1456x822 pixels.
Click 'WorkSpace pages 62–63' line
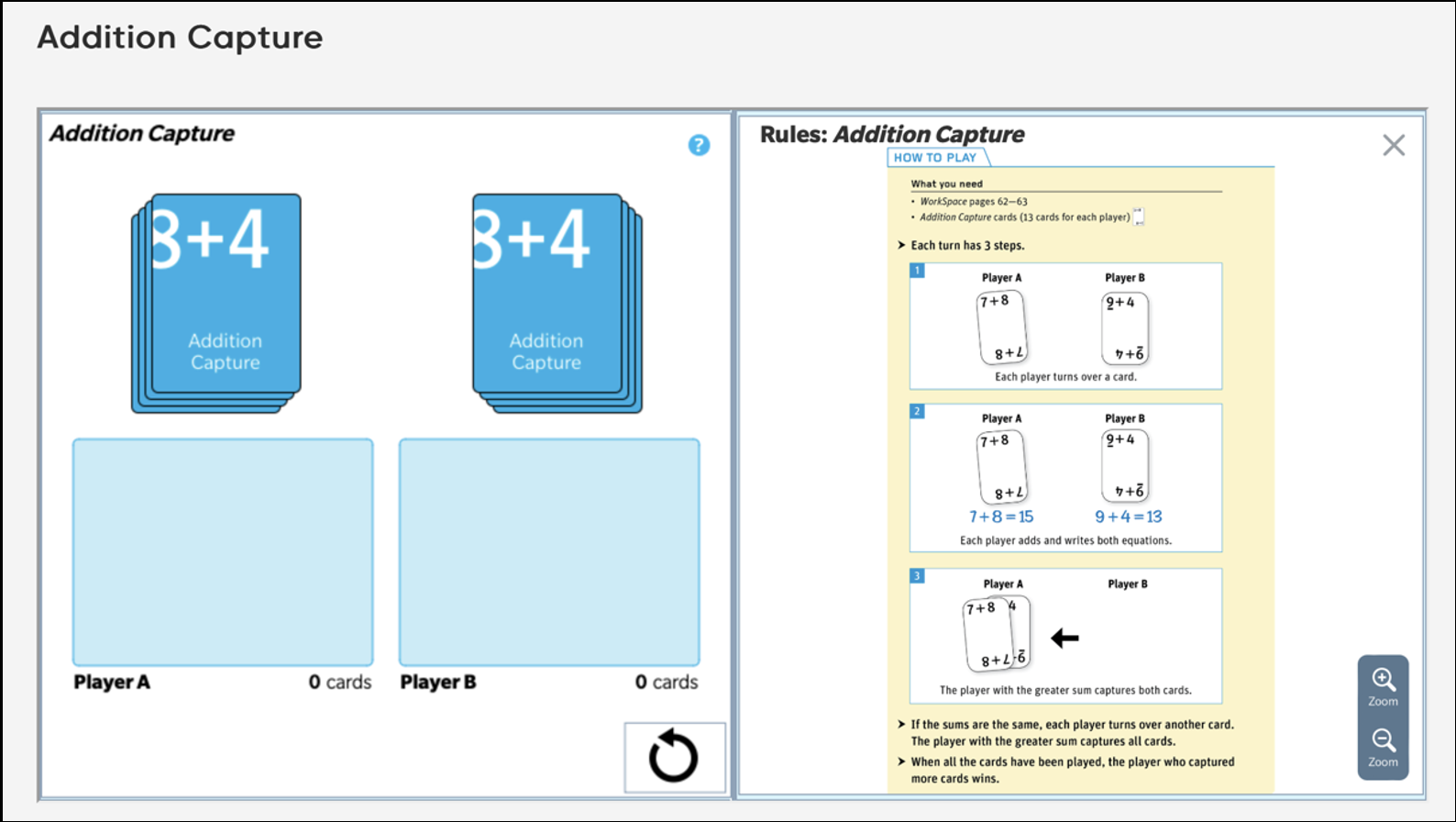click(973, 201)
